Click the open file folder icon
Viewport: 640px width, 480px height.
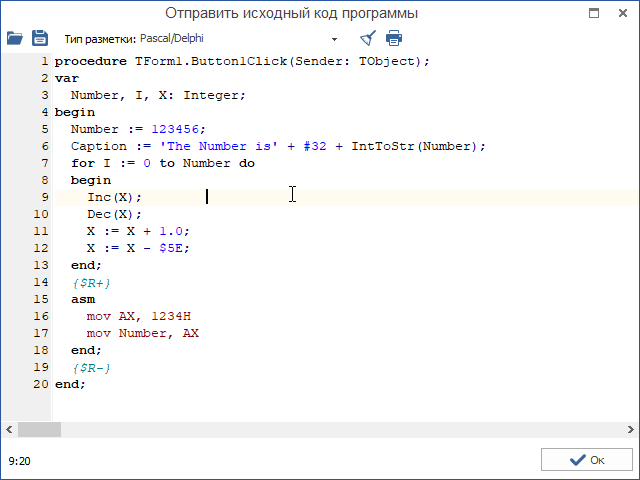click(x=14, y=38)
